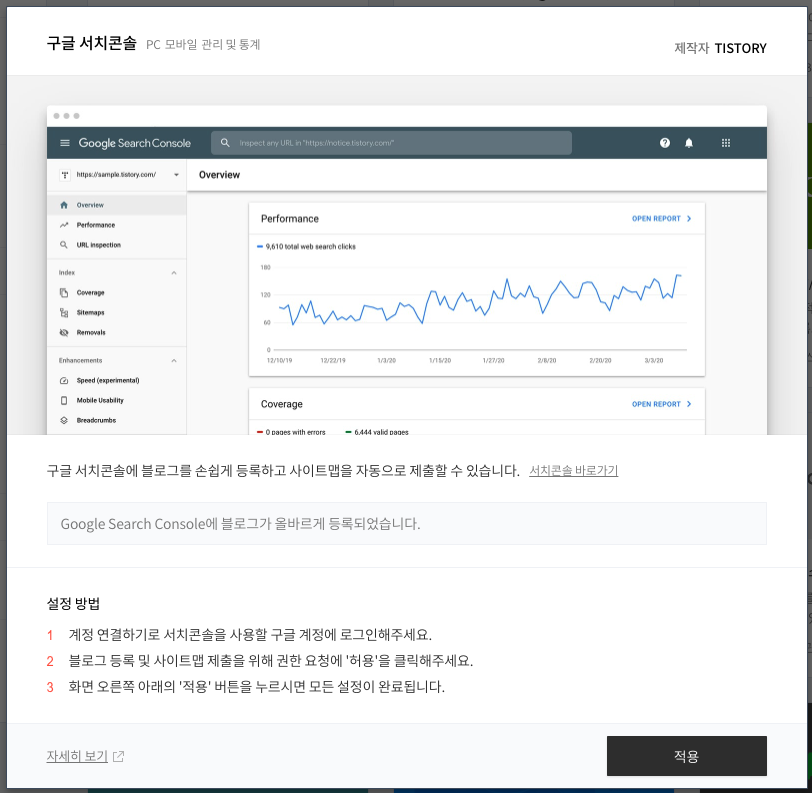Click the Sitemaps tree icon in the sidebar
This screenshot has width=812, height=793.
[64, 313]
